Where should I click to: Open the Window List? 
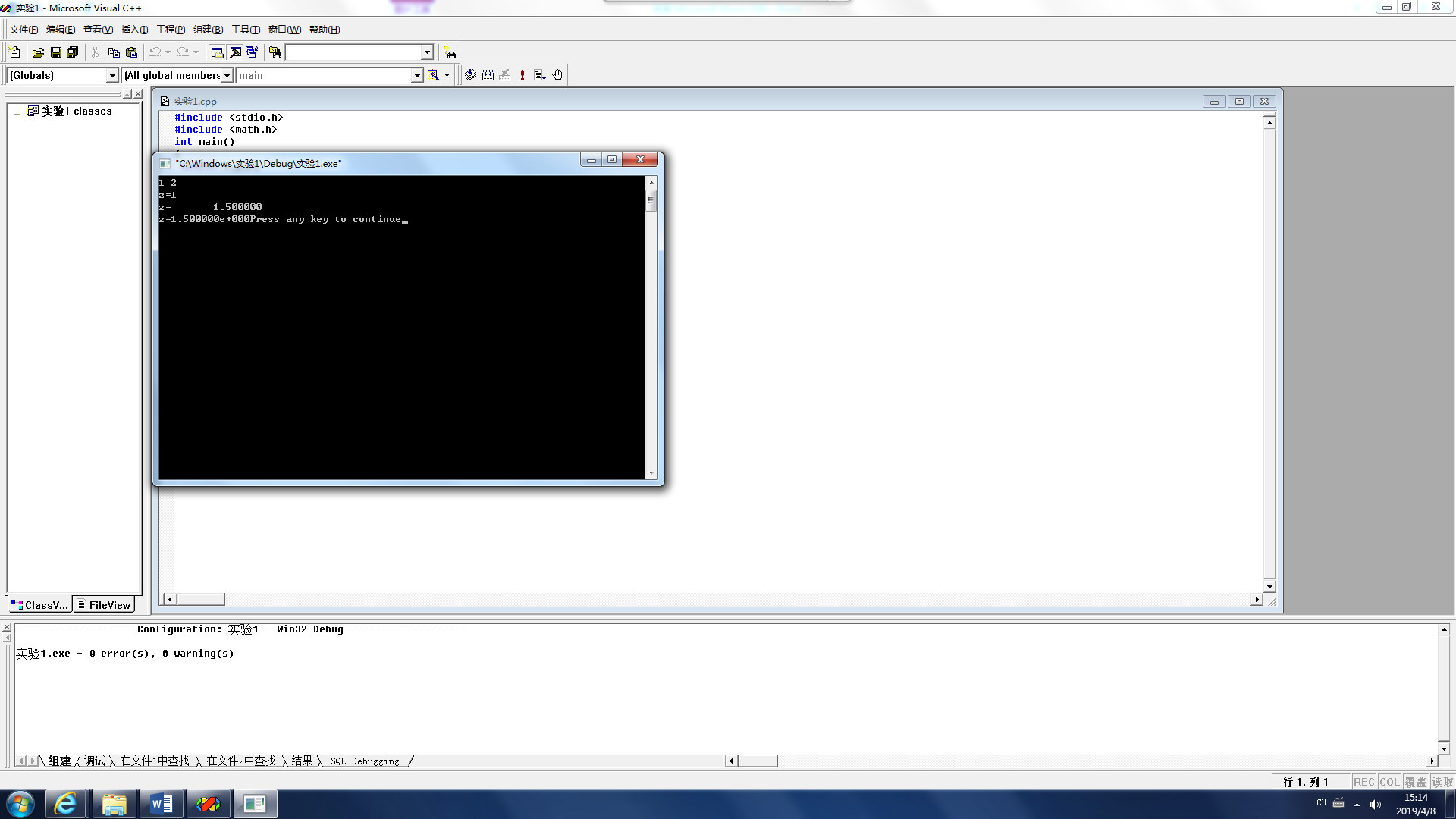pyautogui.click(x=252, y=52)
